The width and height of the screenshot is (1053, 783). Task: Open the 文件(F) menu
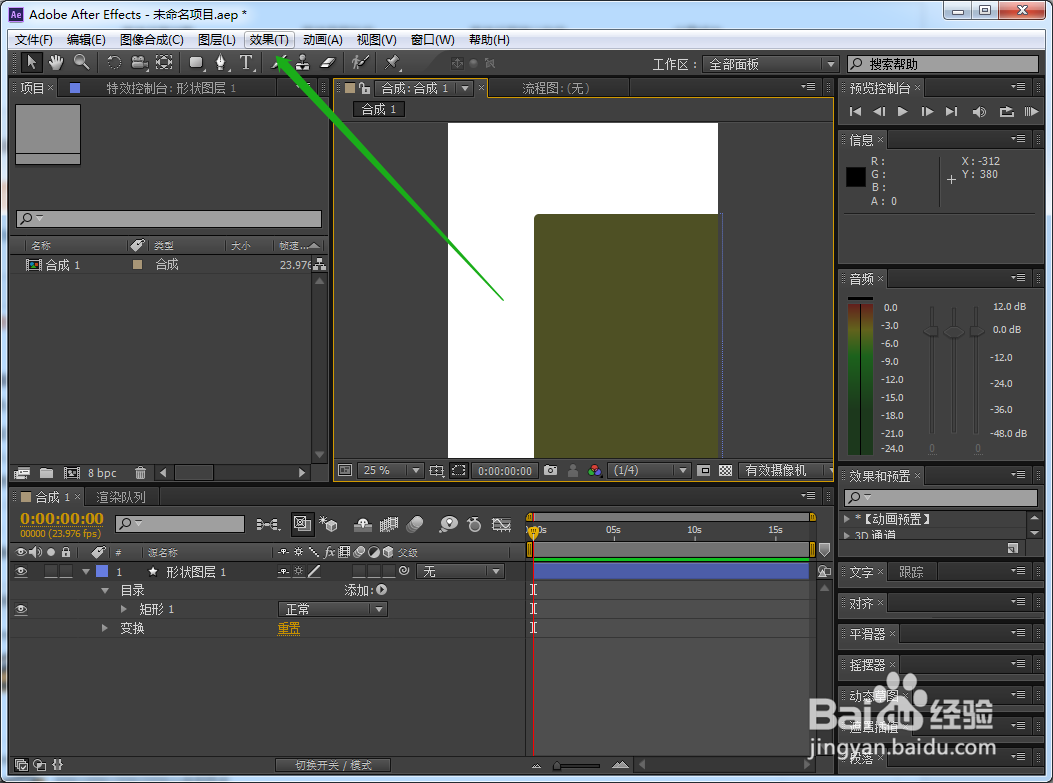34,40
